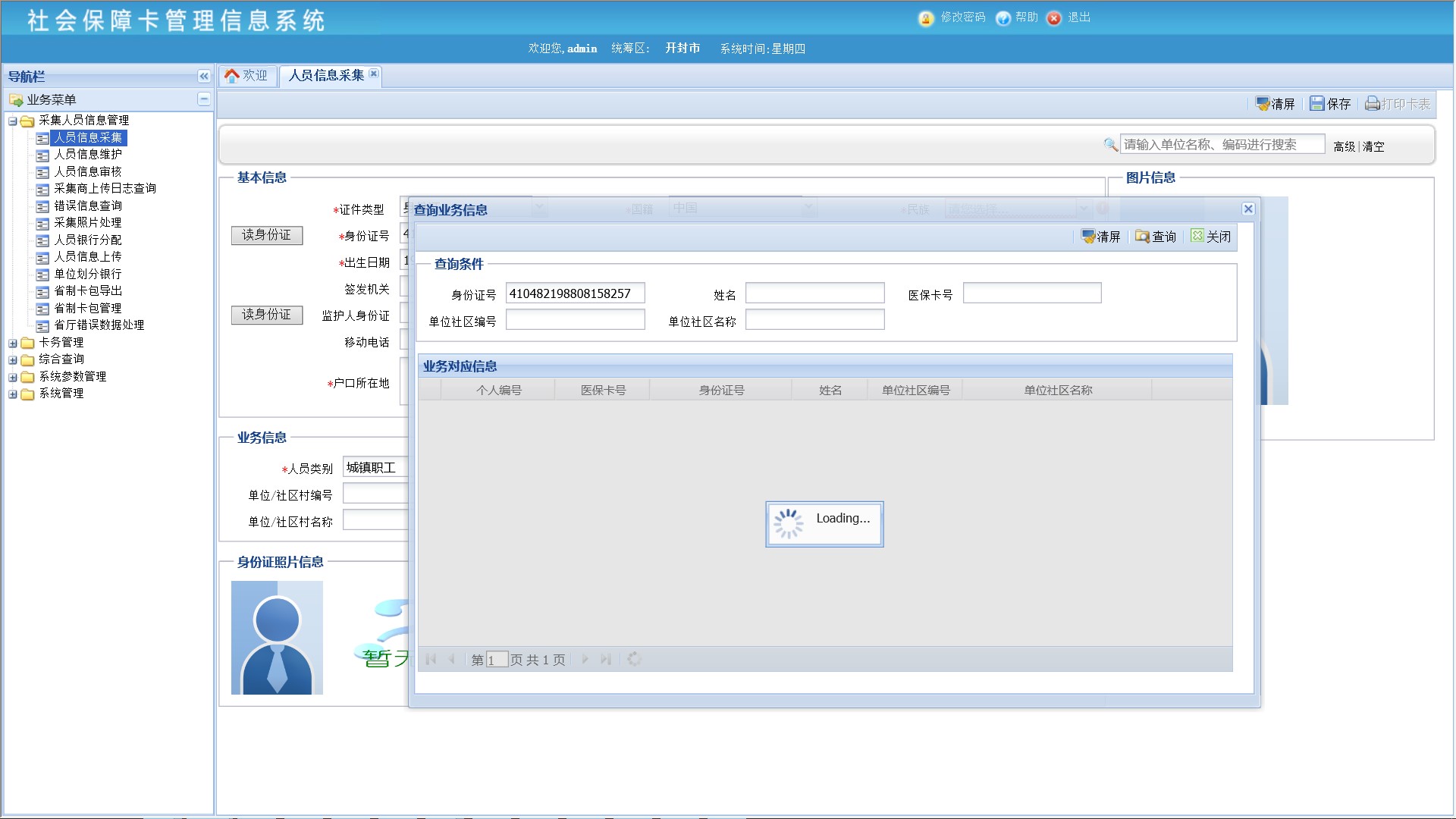The image size is (1456, 819).
Task: Click the refresh icon in grid pager
Action: pyautogui.click(x=635, y=660)
